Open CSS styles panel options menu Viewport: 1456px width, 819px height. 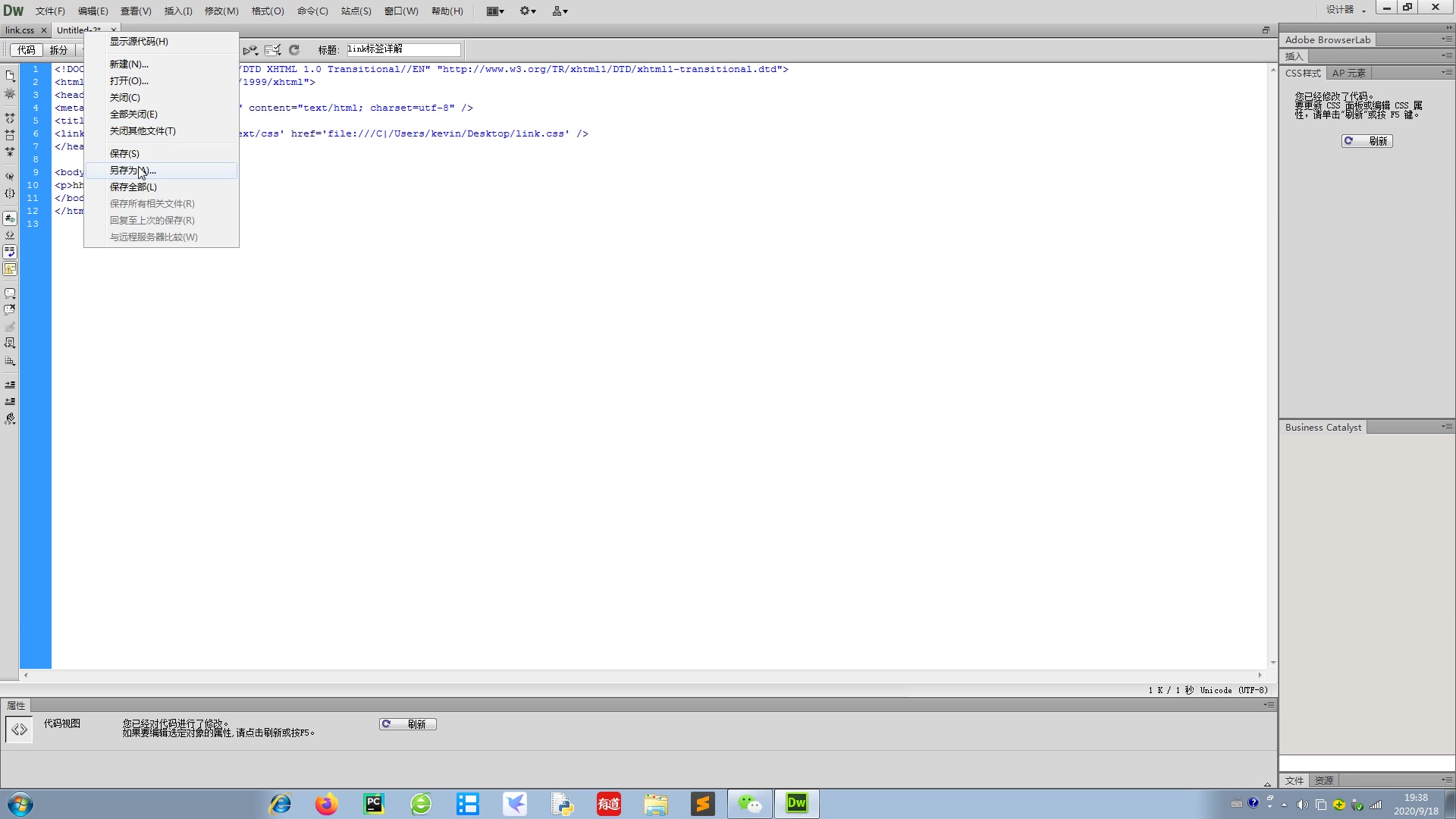point(1447,73)
